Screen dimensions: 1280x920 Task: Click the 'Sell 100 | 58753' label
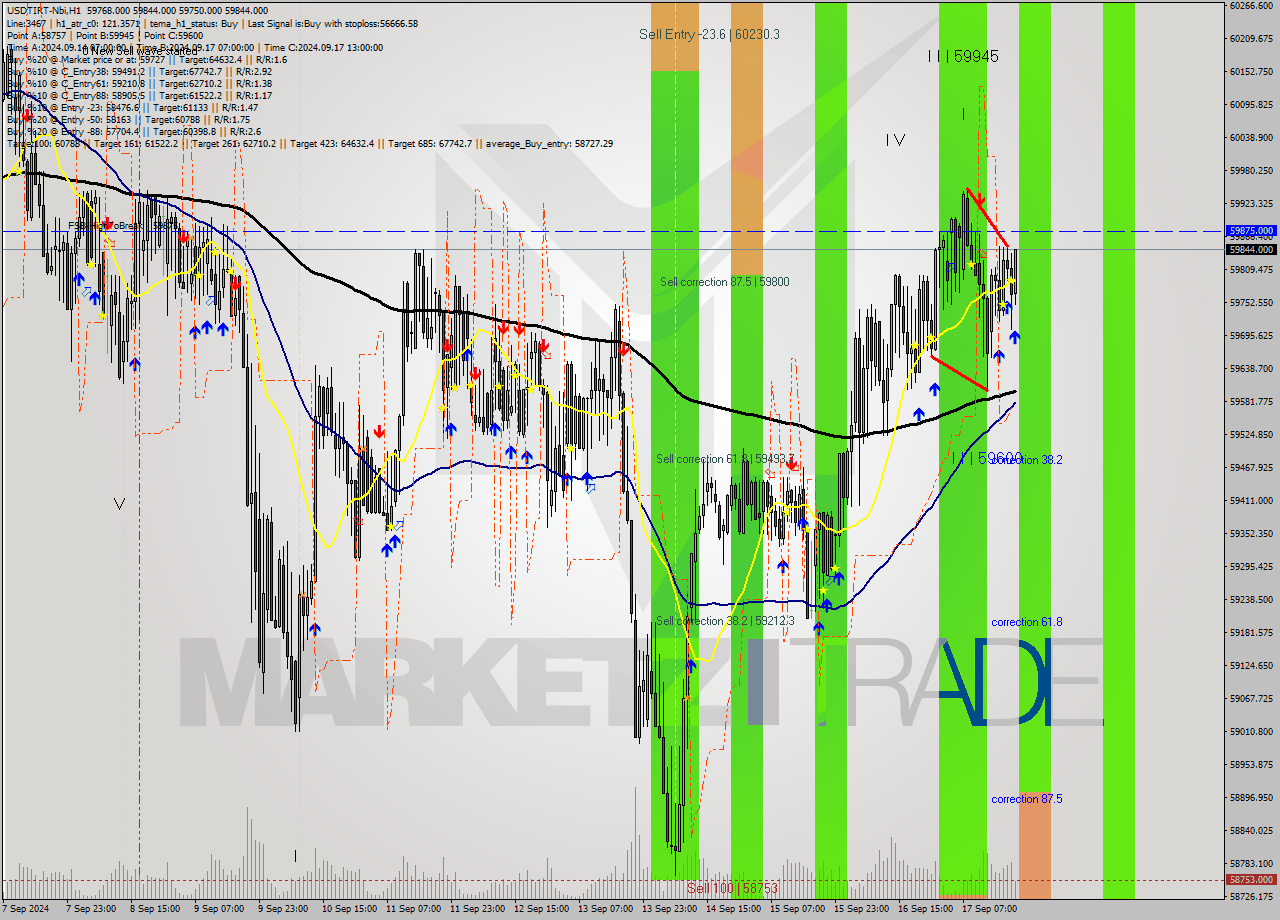[x=732, y=888]
